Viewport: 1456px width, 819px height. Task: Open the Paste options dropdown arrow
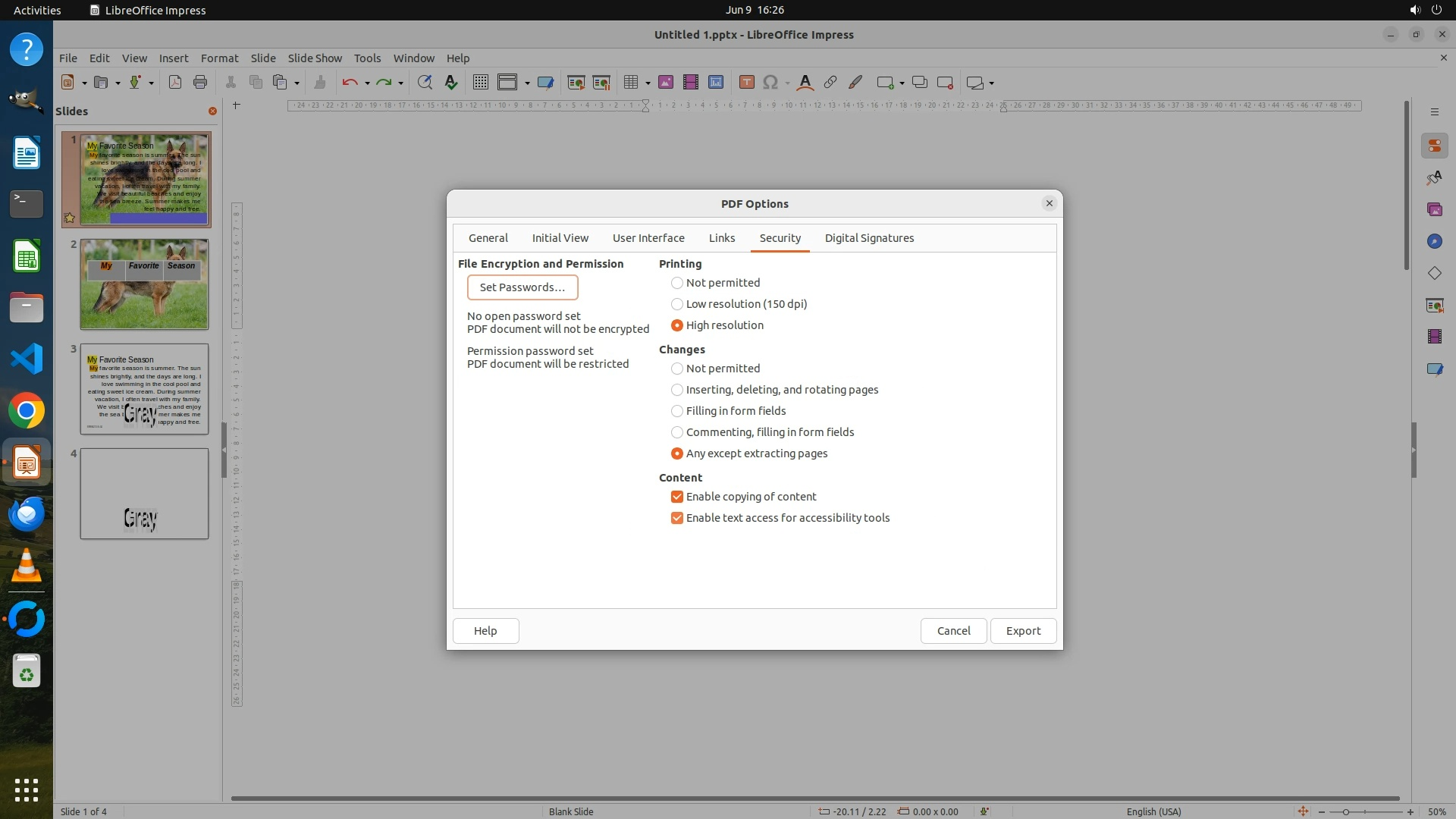click(297, 83)
